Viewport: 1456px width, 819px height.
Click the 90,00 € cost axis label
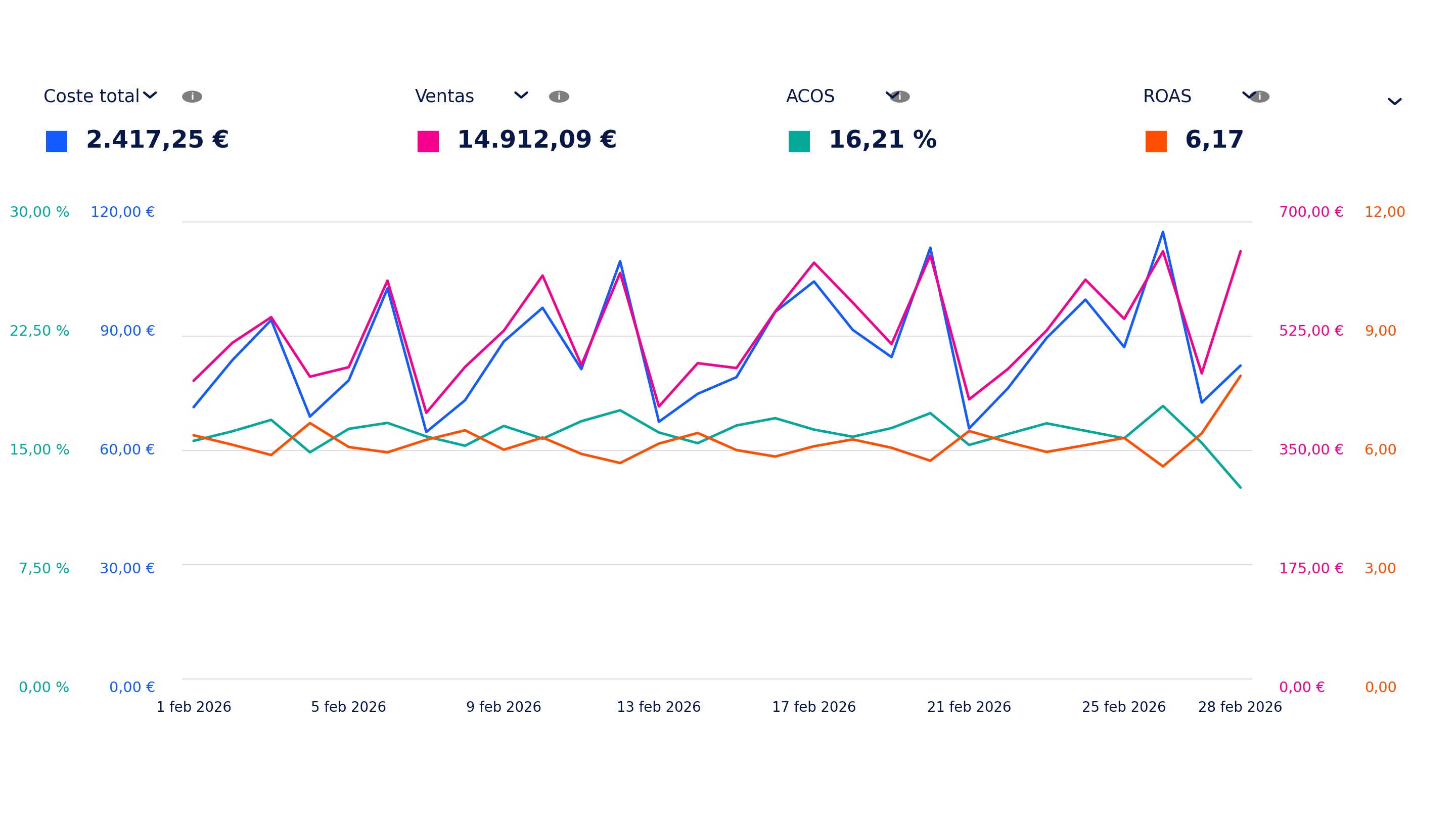click(127, 331)
